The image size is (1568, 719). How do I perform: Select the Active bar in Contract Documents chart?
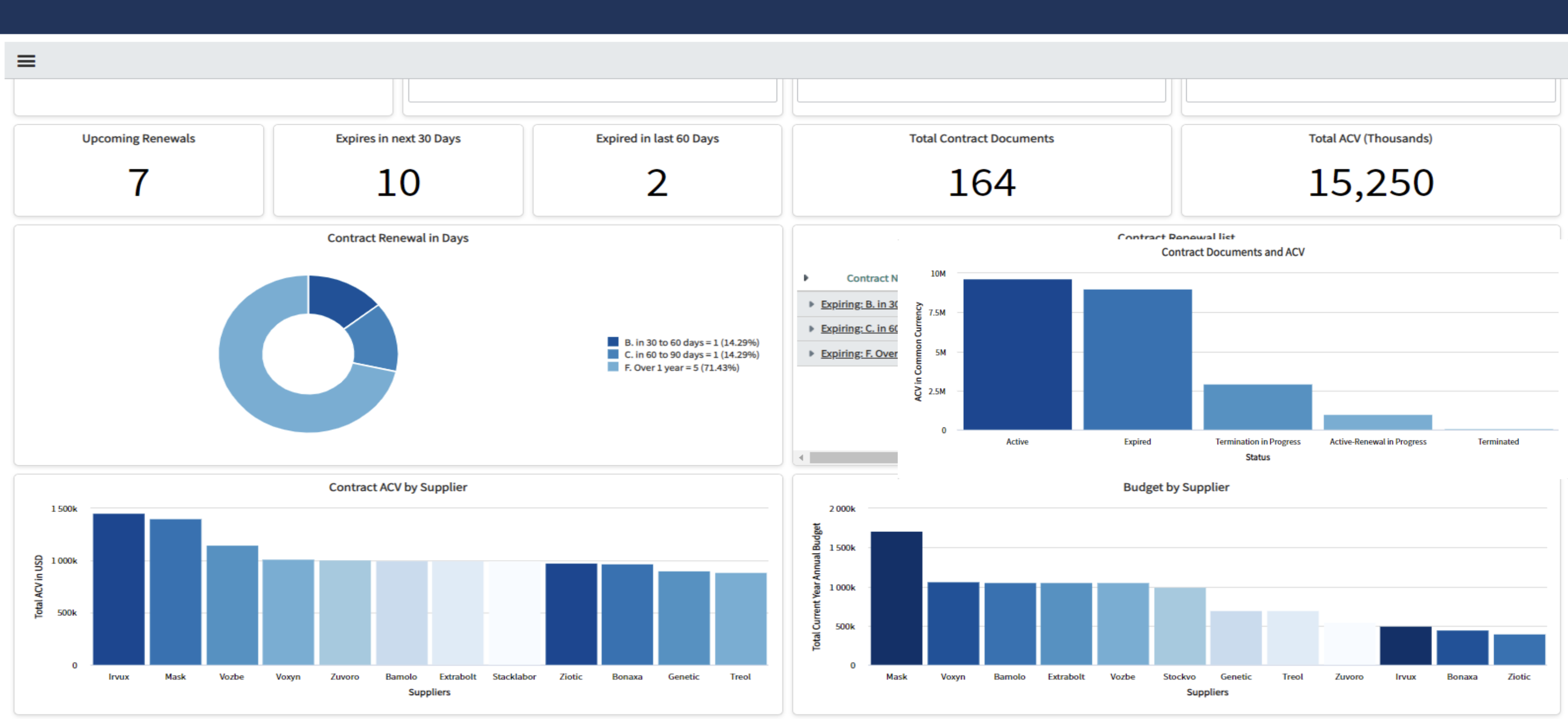[1017, 354]
